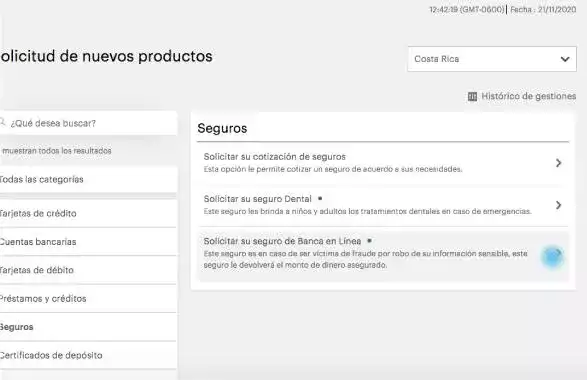
Task: Select Préstamos y créditos category
Action: [x=88, y=298]
